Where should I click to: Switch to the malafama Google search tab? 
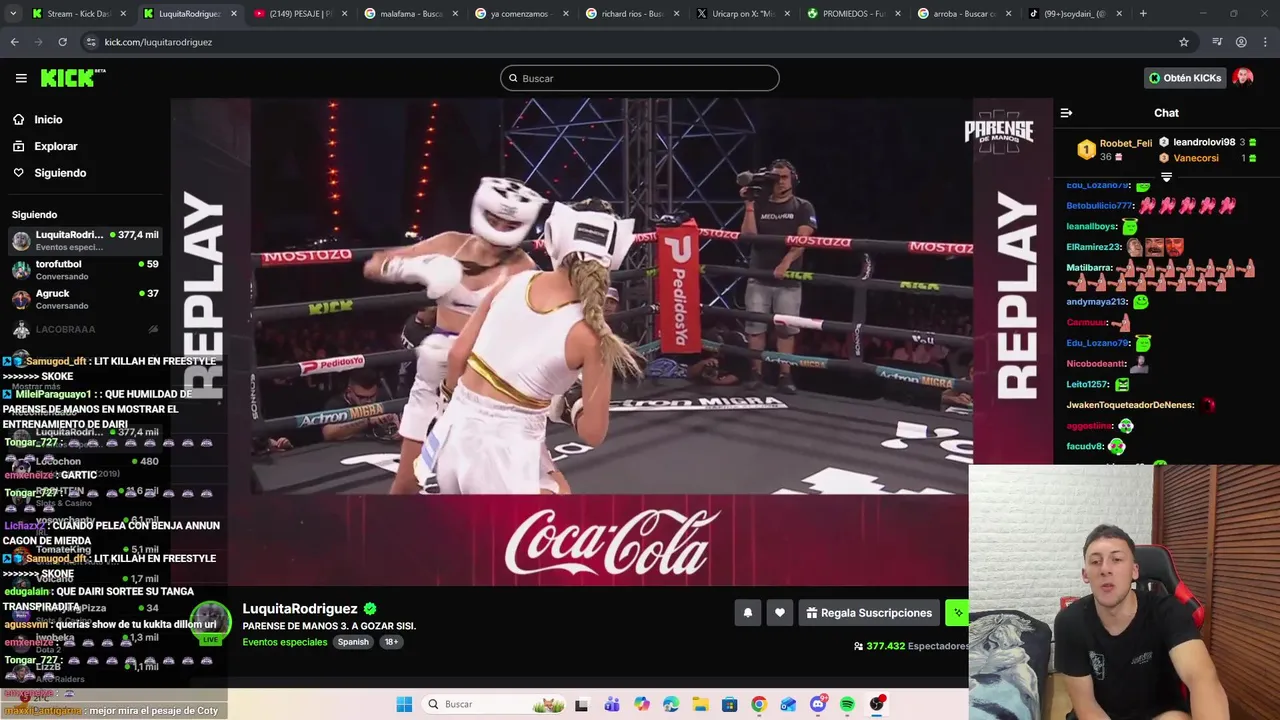[x=410, y=14]
